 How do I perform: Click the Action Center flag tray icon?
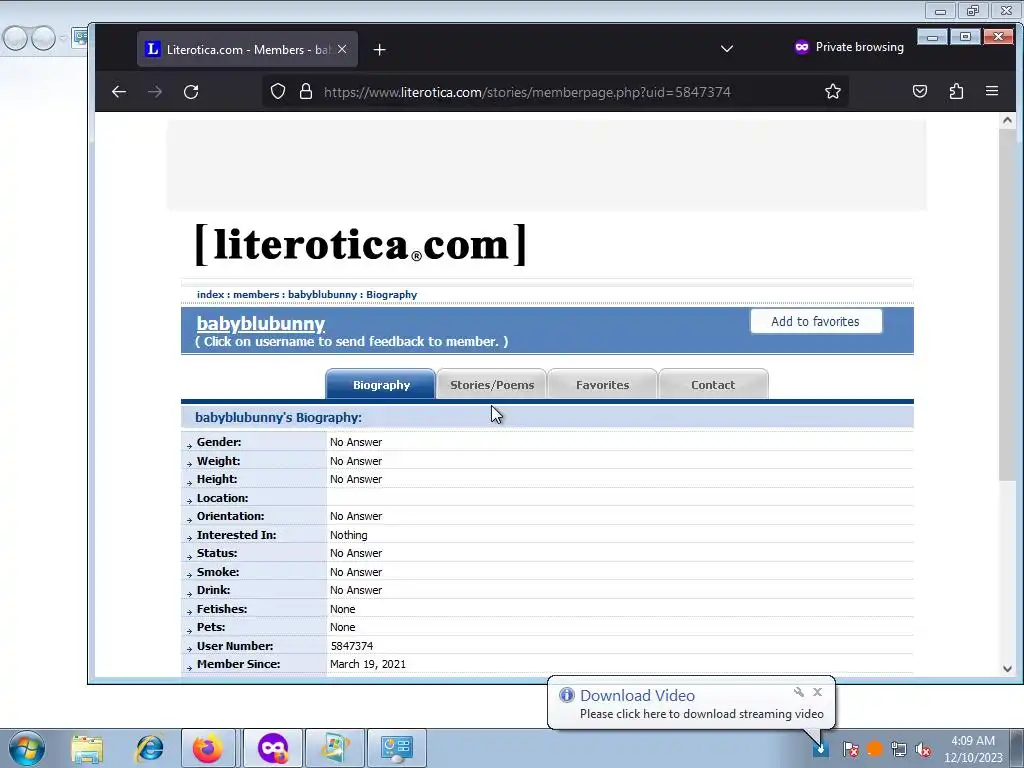[850, 749]
